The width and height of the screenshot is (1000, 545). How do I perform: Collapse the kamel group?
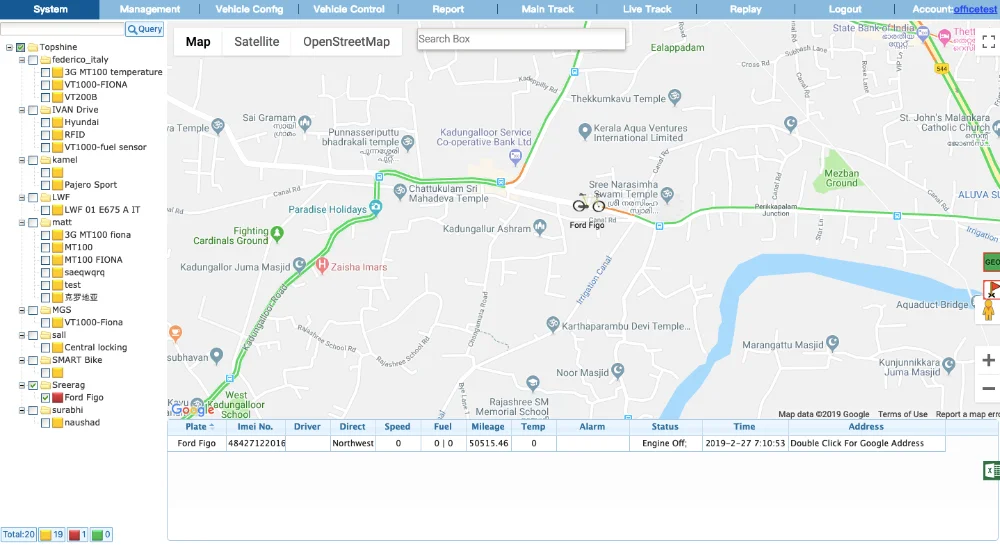[22, 160]
